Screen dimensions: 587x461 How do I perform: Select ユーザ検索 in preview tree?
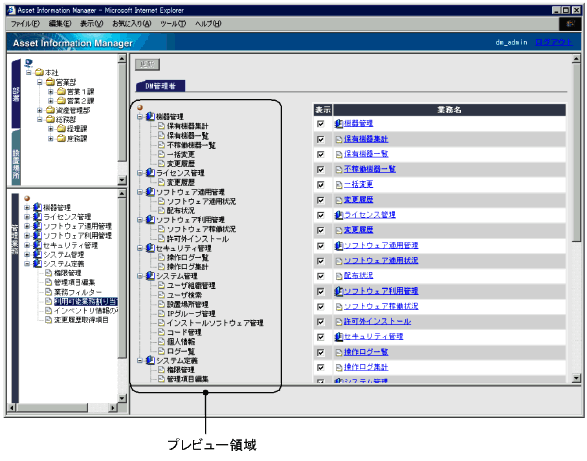point(184,295)
